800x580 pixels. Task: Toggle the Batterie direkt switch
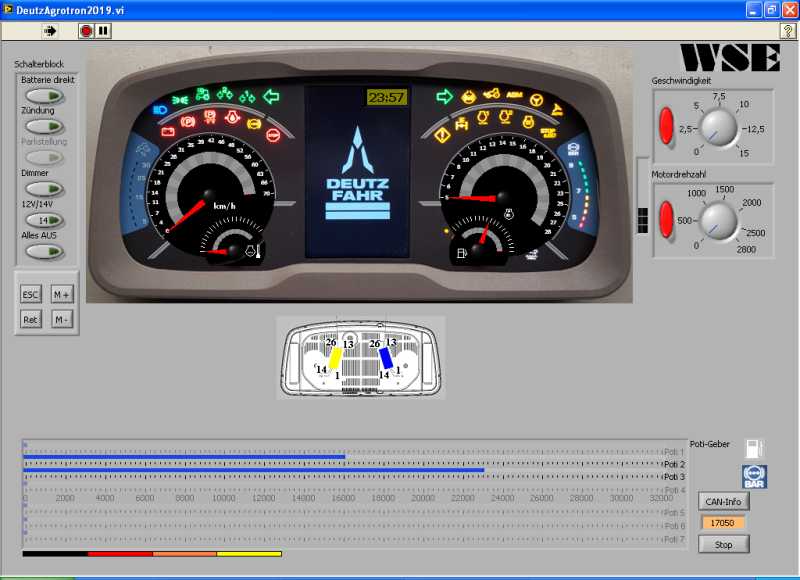pos(44,96)
